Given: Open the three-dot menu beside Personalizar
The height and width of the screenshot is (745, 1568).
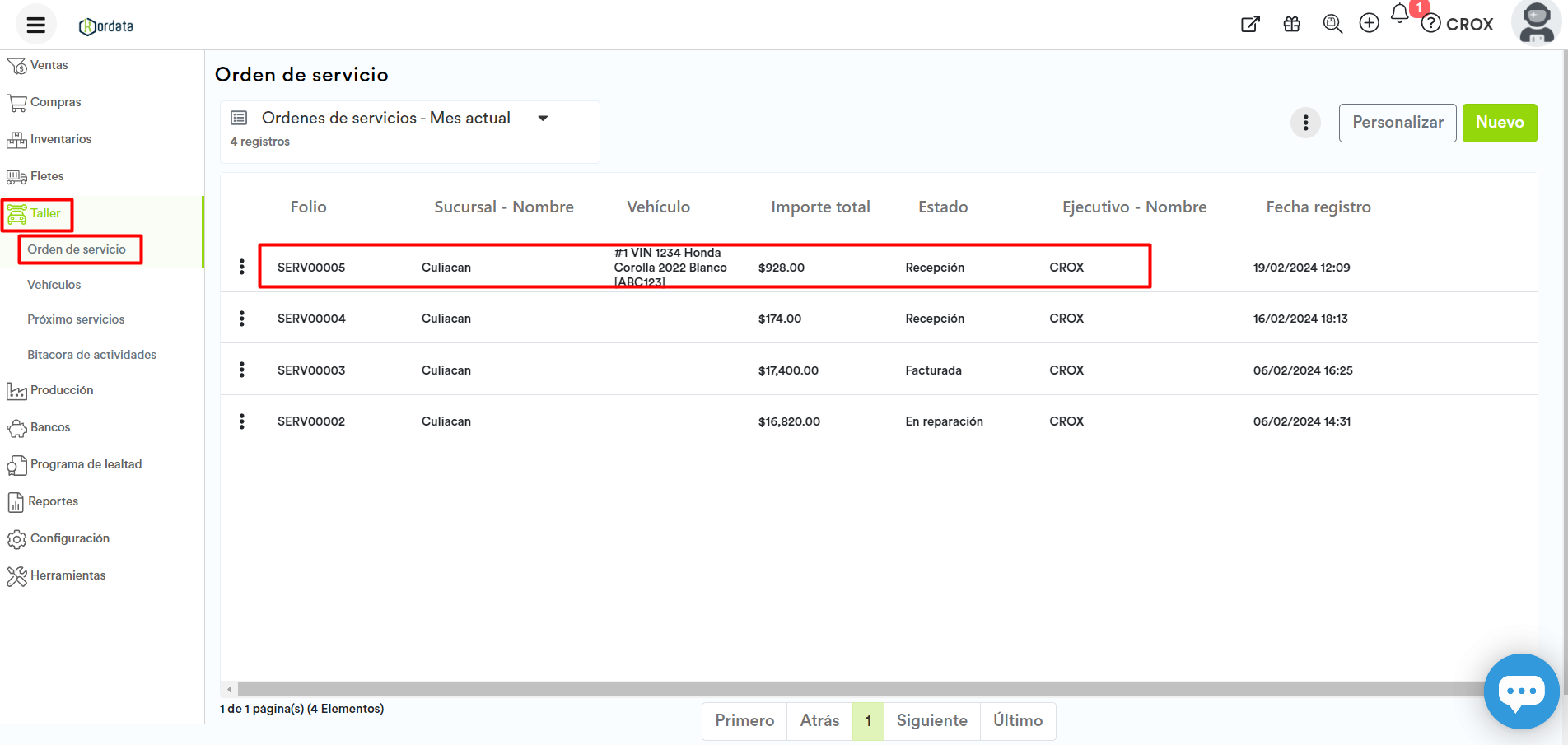Looking at the screenshot, I should point(1305,123).
